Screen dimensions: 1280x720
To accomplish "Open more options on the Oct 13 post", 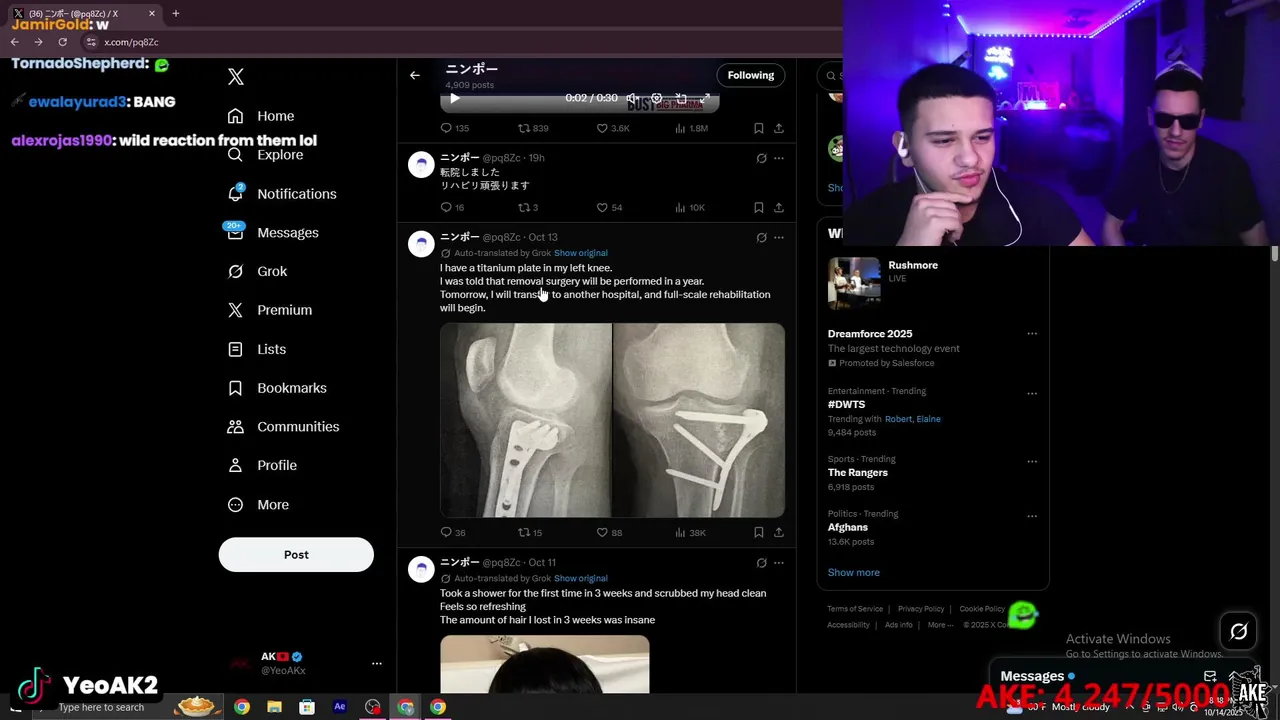I will click(x=779, y=237).
